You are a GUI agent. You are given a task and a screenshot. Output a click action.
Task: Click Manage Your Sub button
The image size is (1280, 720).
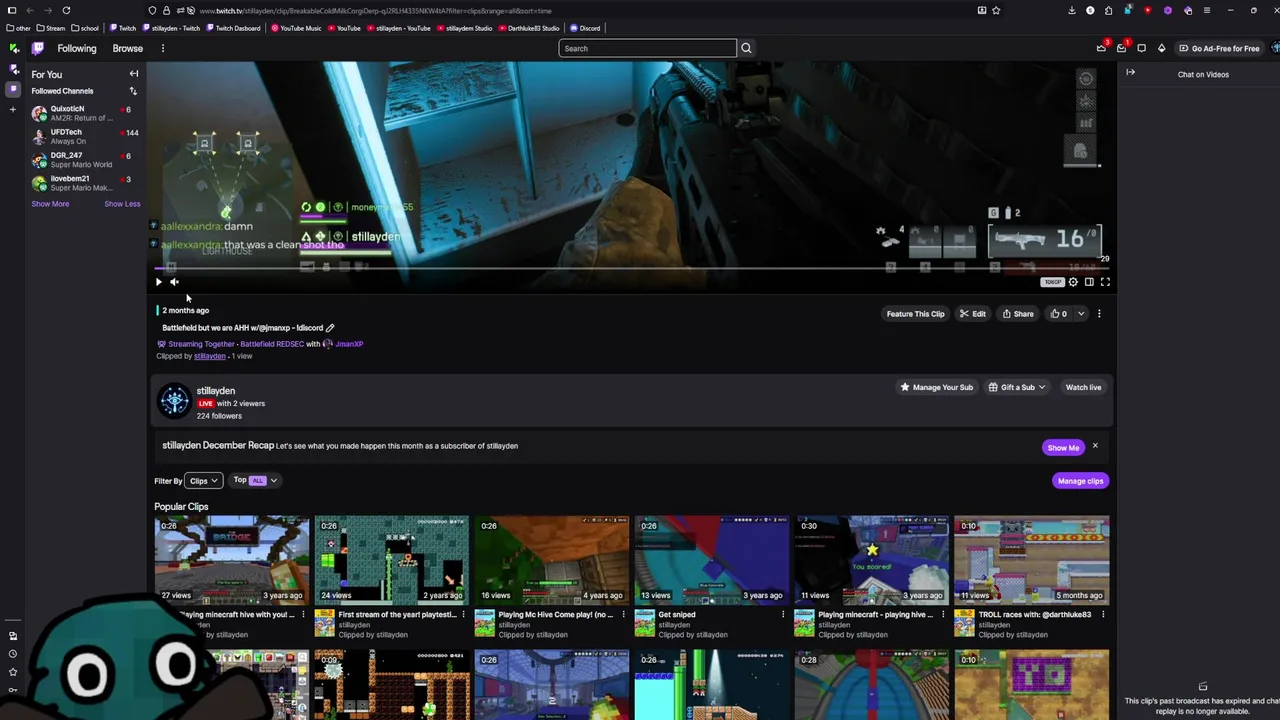936,387
